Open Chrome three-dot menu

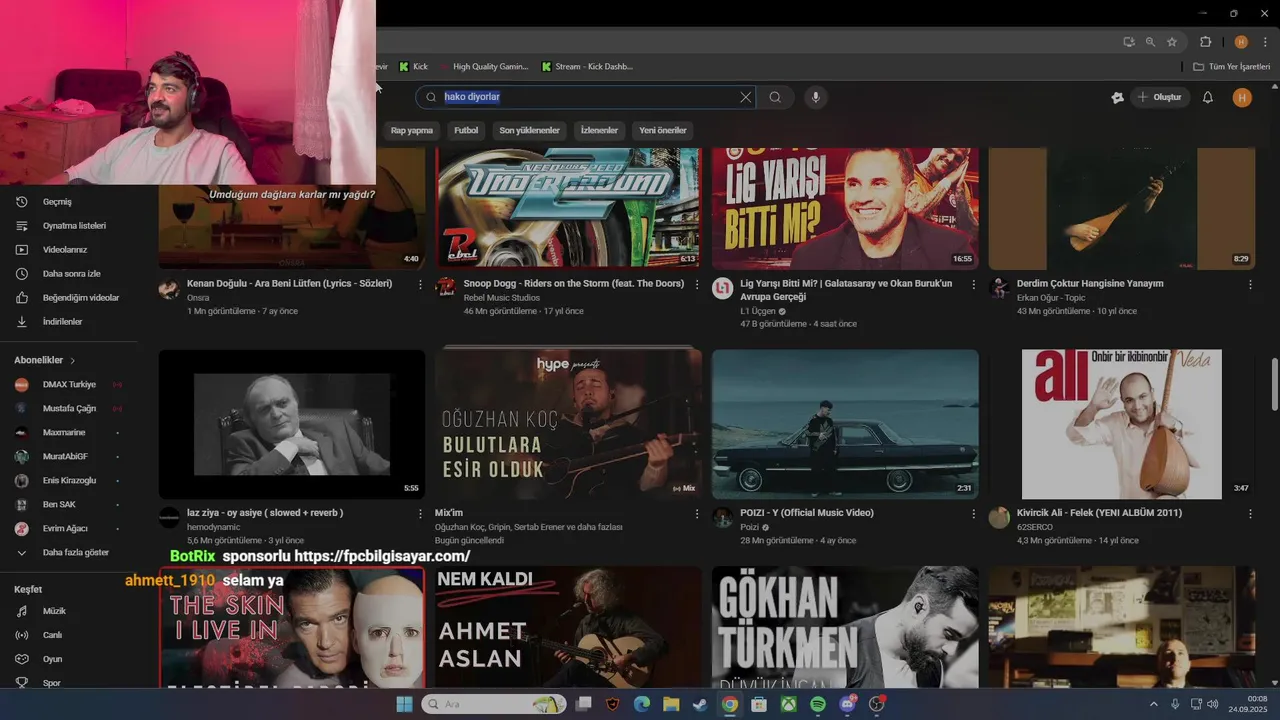pos(1265,42)
